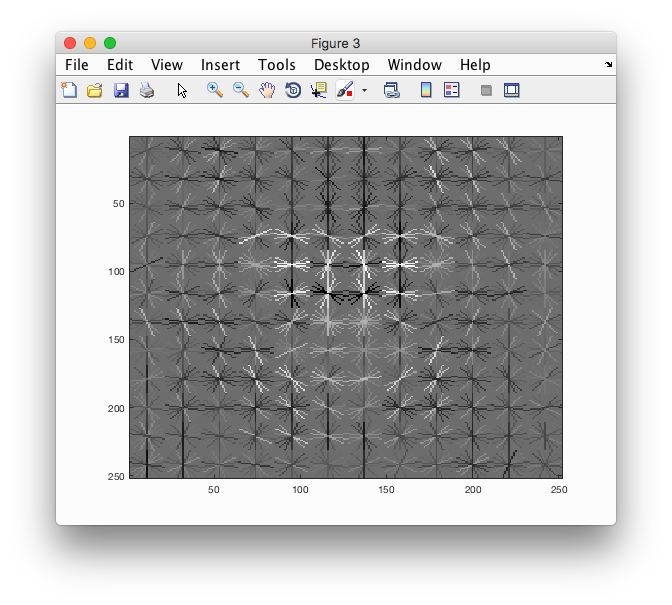Select the Zoom In magnifier tool

pyautogui.click(x=214, y=90)
